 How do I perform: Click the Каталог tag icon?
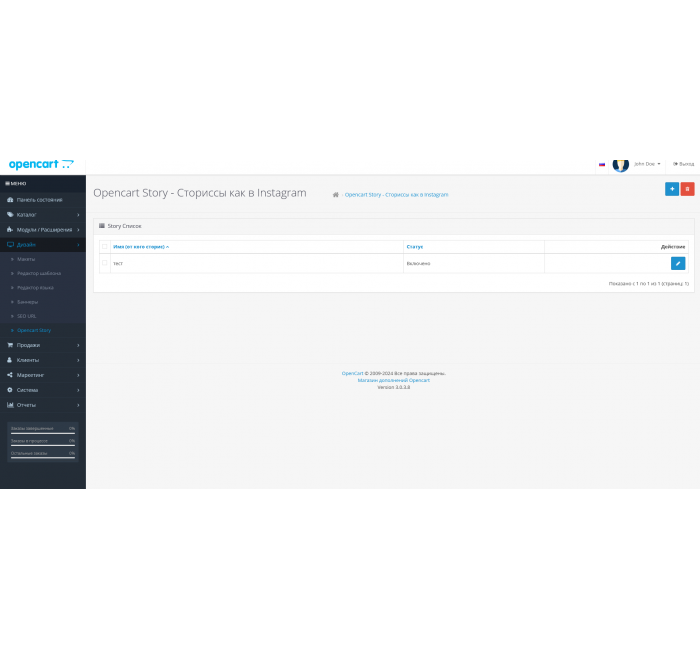coord(10,215)
